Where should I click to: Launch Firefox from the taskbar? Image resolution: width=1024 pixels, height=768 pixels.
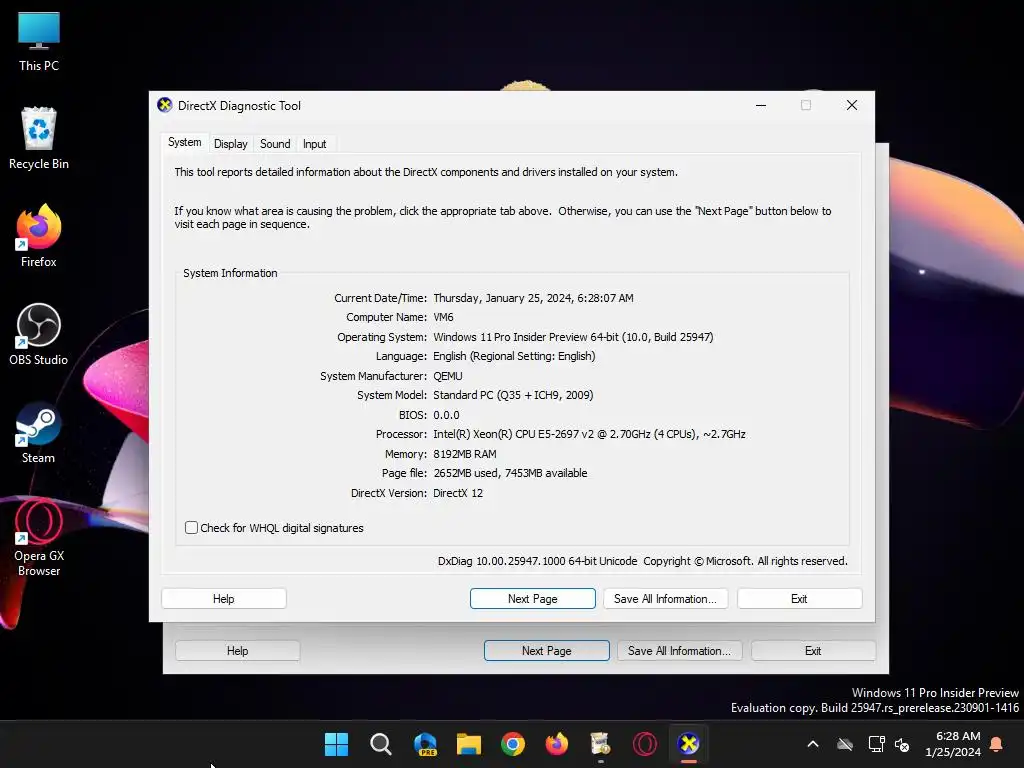coord(556,744)
